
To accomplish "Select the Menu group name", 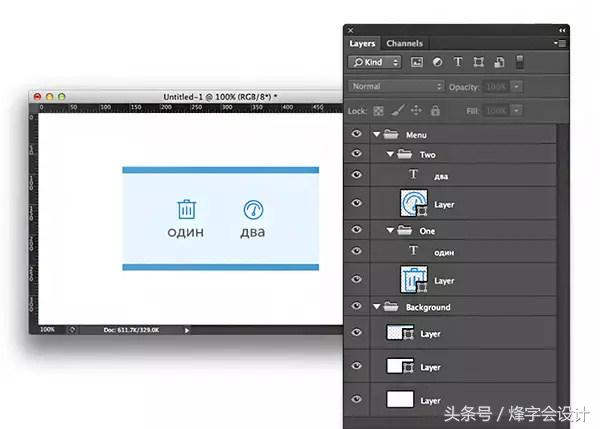I will point(416,135).
